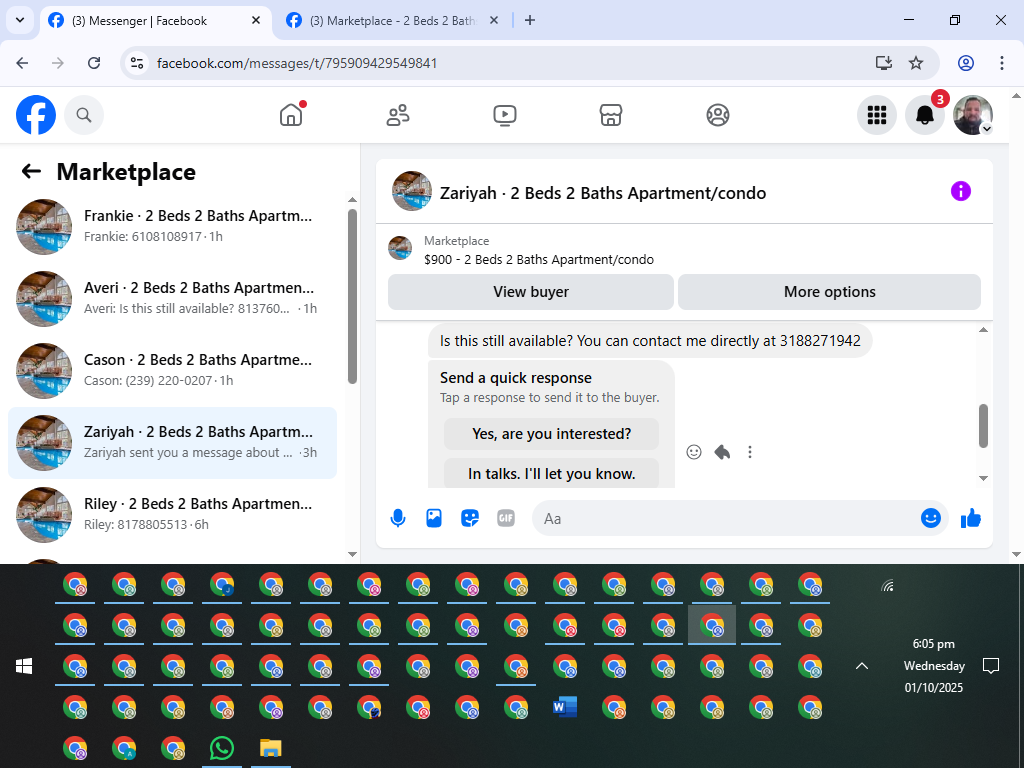Switch to the Marketplace - 2 Beds 2 Bath tab
Viewport: 1024px width, 768px height.
[393, 21]
